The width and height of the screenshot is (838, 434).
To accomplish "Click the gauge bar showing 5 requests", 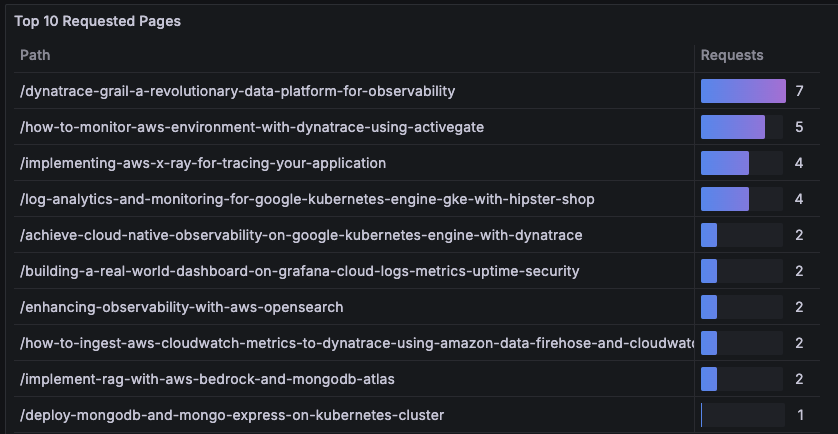I will click(x=742, y=127).
